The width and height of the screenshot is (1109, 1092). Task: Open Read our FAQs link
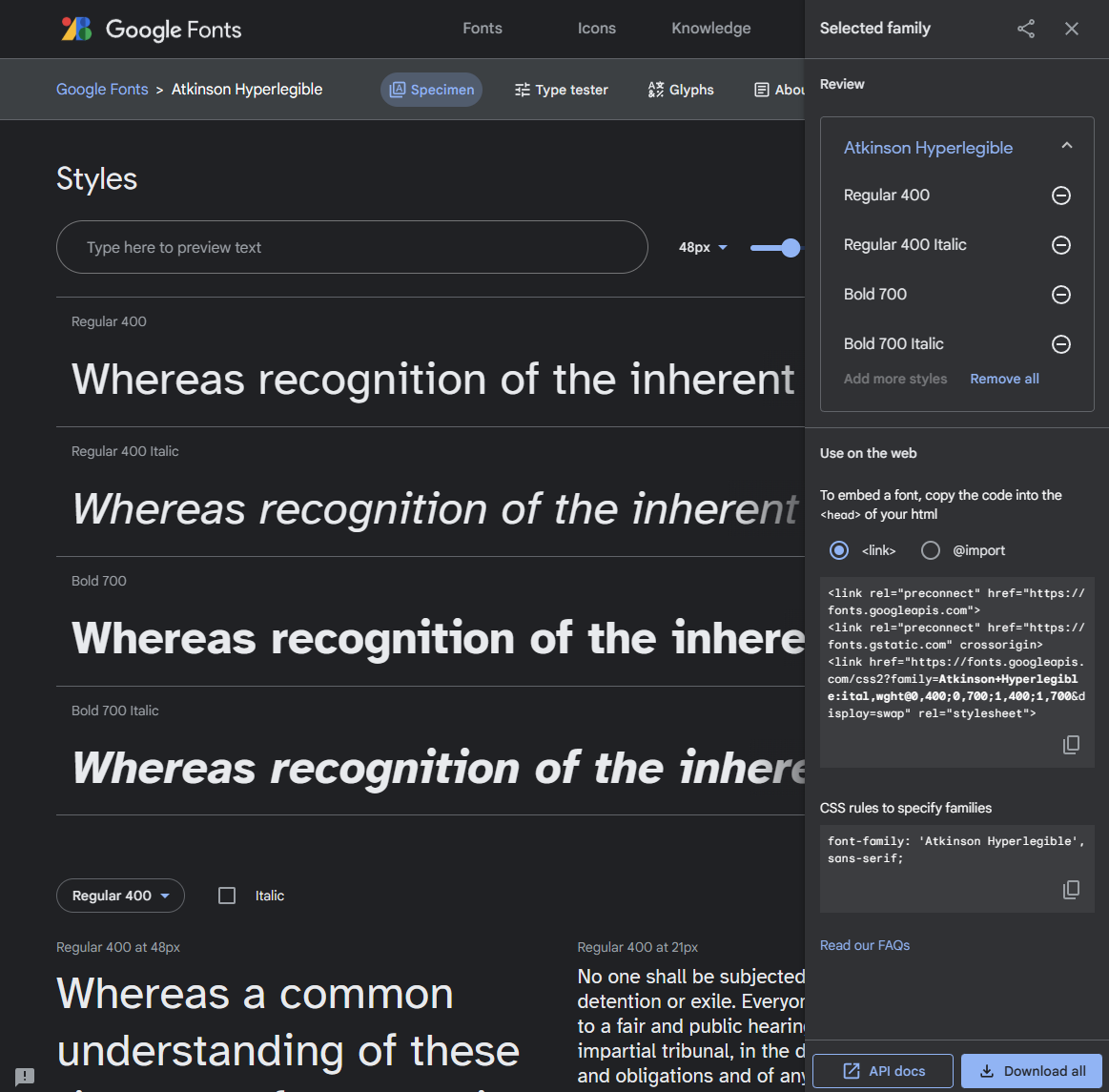(864, 945)
